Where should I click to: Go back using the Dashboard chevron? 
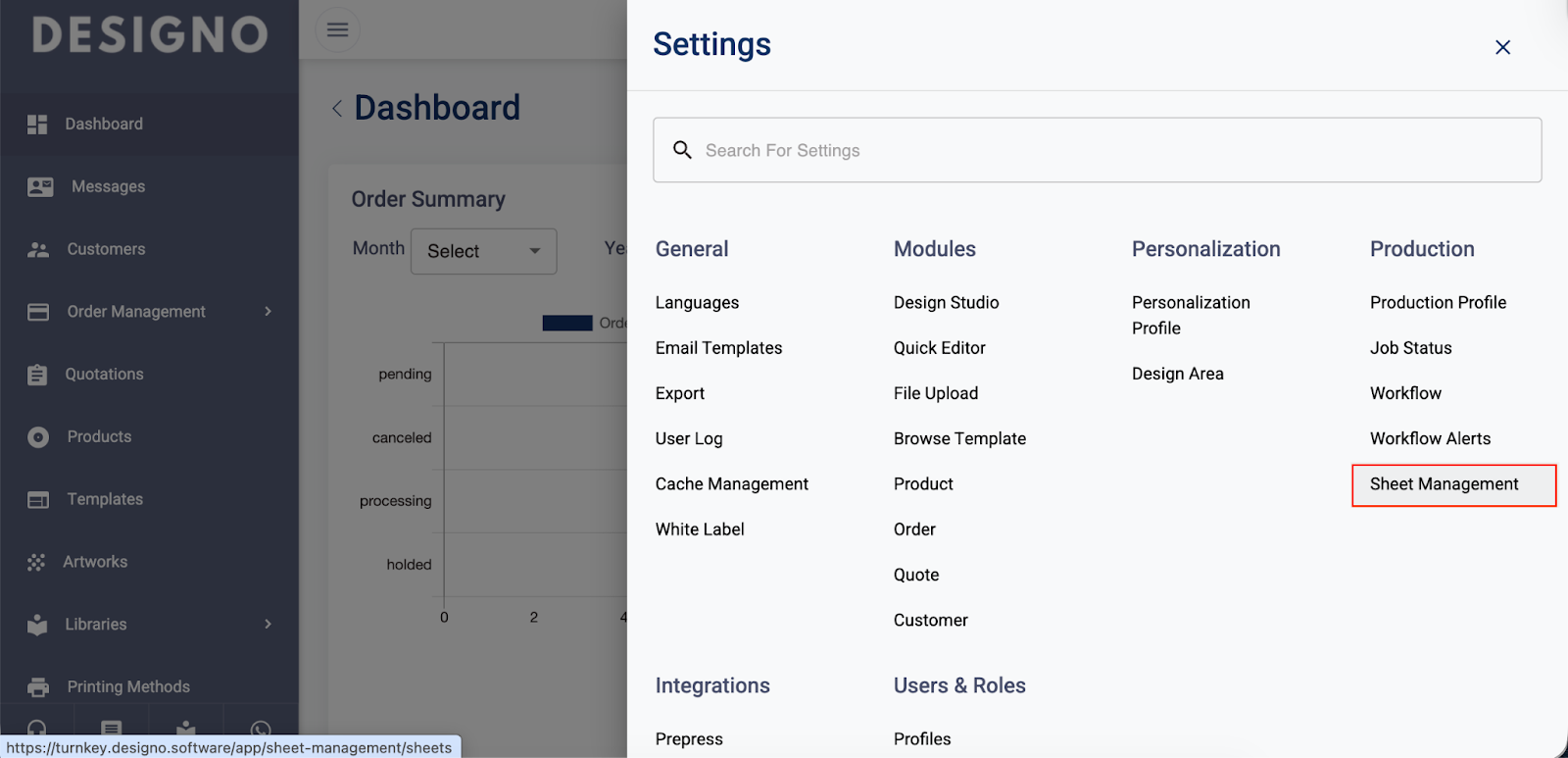tap(337, 109)
